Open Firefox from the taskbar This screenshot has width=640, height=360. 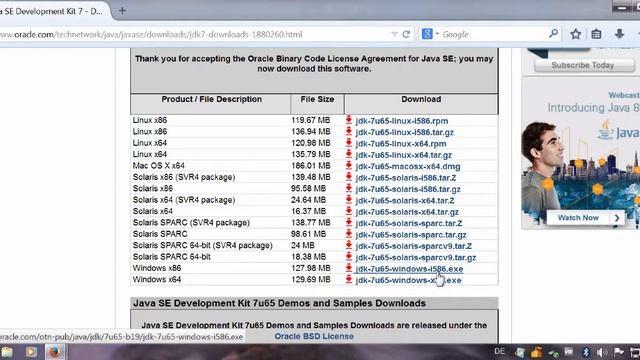pos(54,352)
